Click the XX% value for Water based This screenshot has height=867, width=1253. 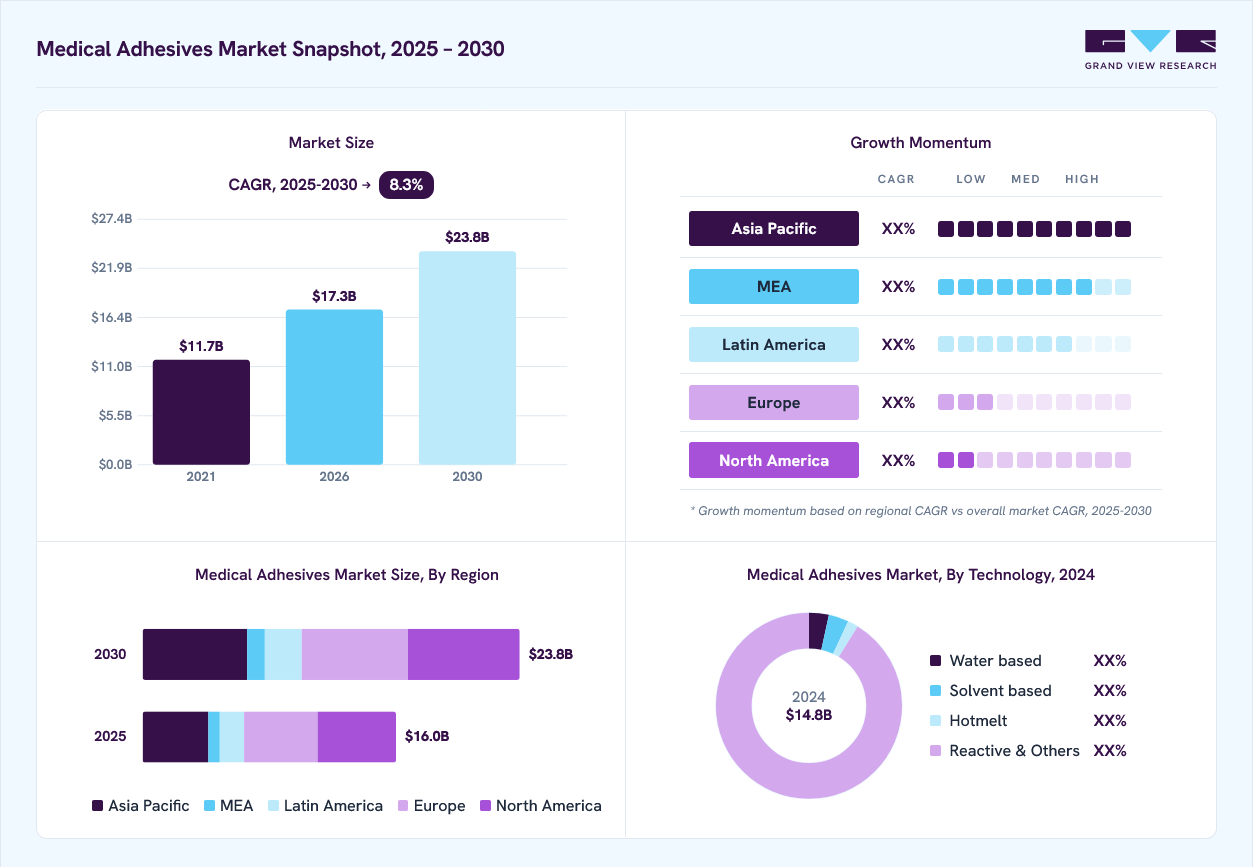[1110, 661]
